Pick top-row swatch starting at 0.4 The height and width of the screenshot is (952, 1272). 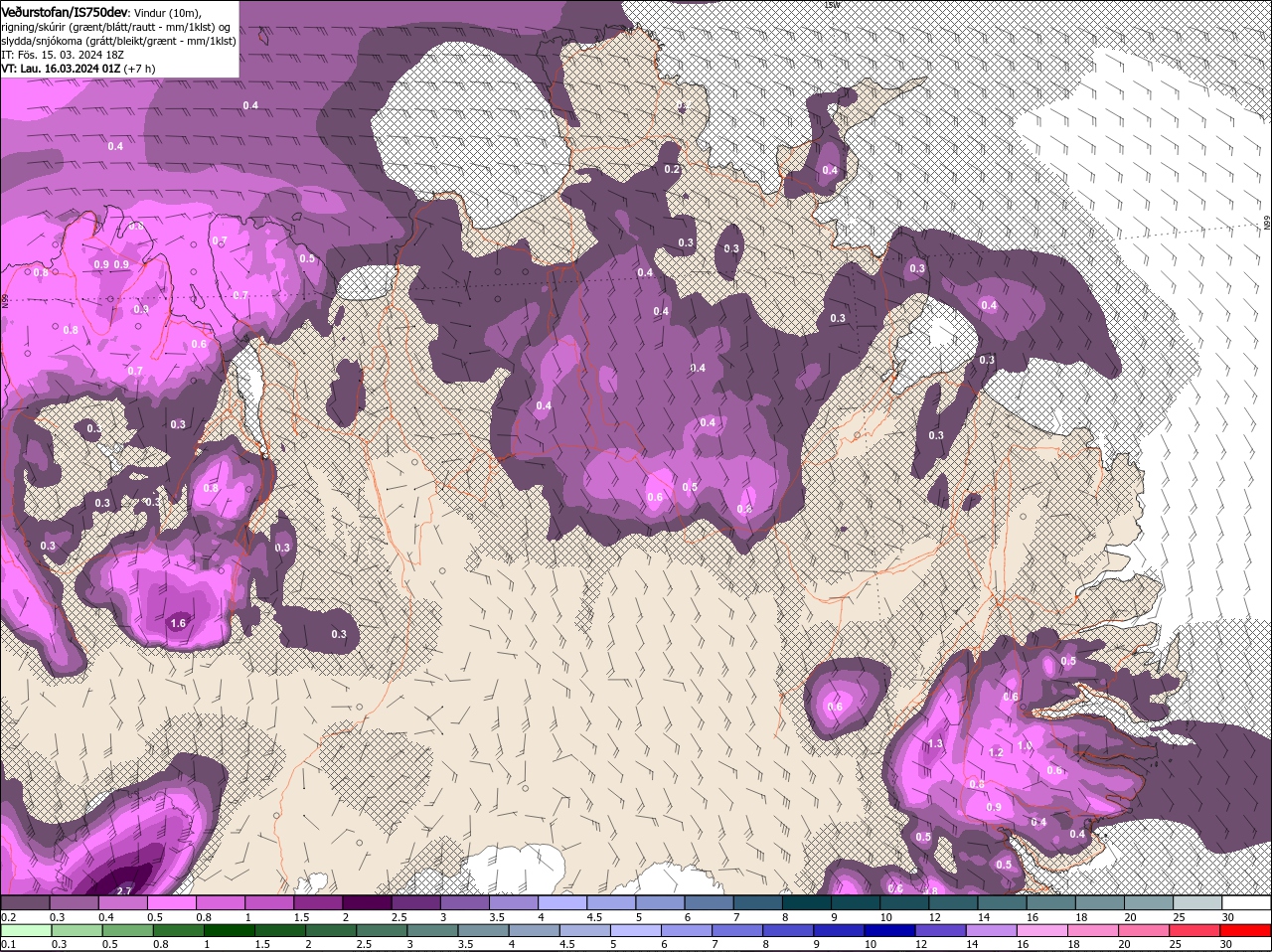(122, 902)
